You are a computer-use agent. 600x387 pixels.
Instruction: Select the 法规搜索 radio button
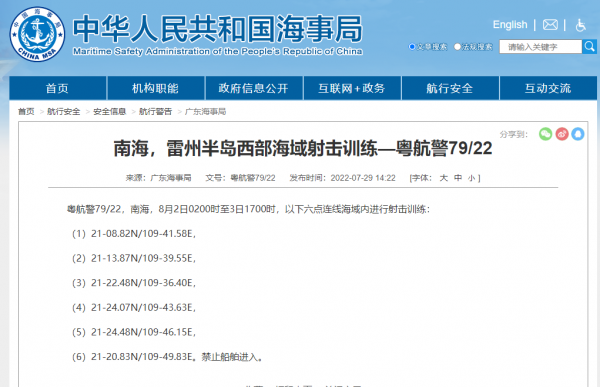457,47
